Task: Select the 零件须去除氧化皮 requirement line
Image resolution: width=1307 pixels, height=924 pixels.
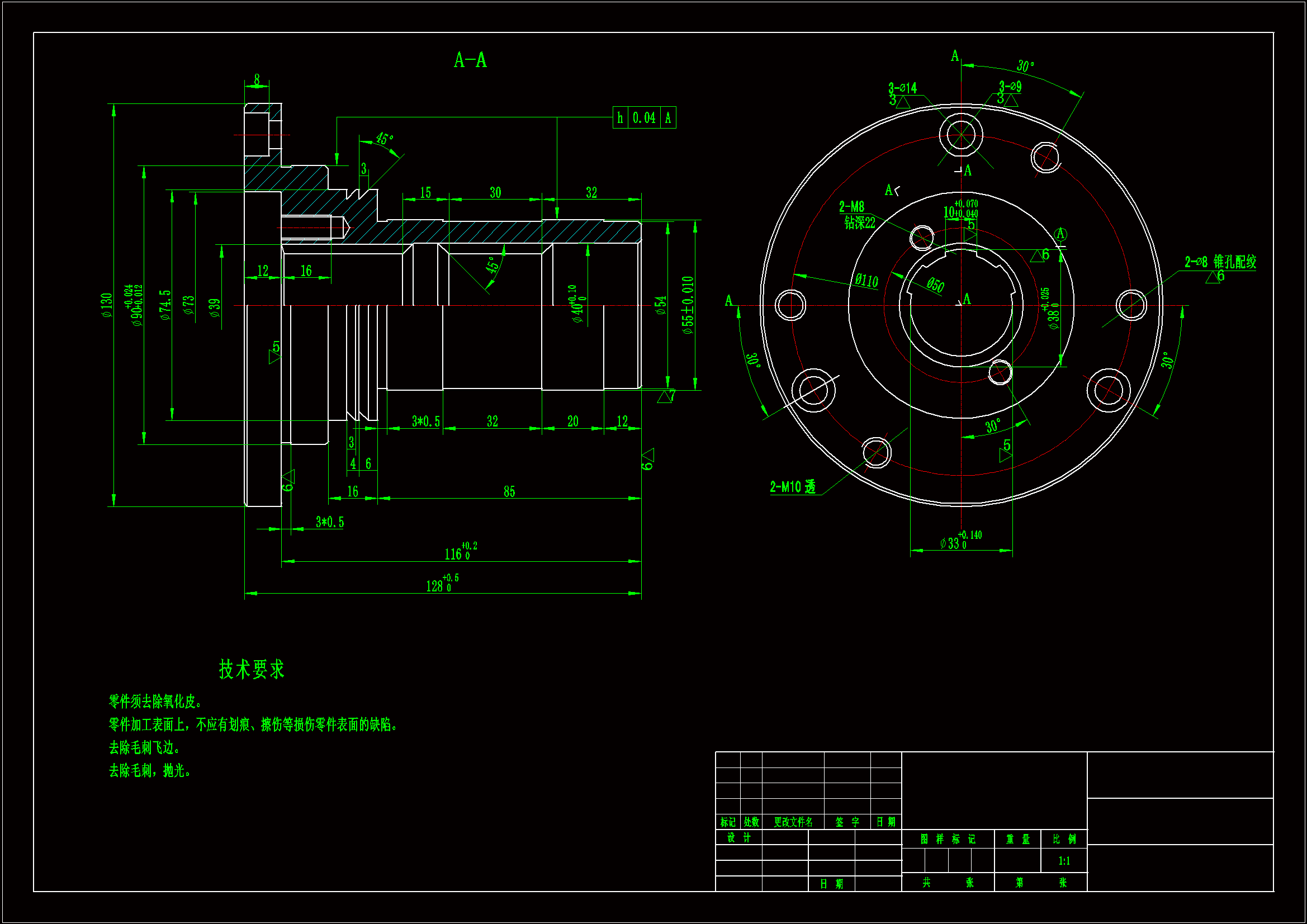Action: [155, 702]
